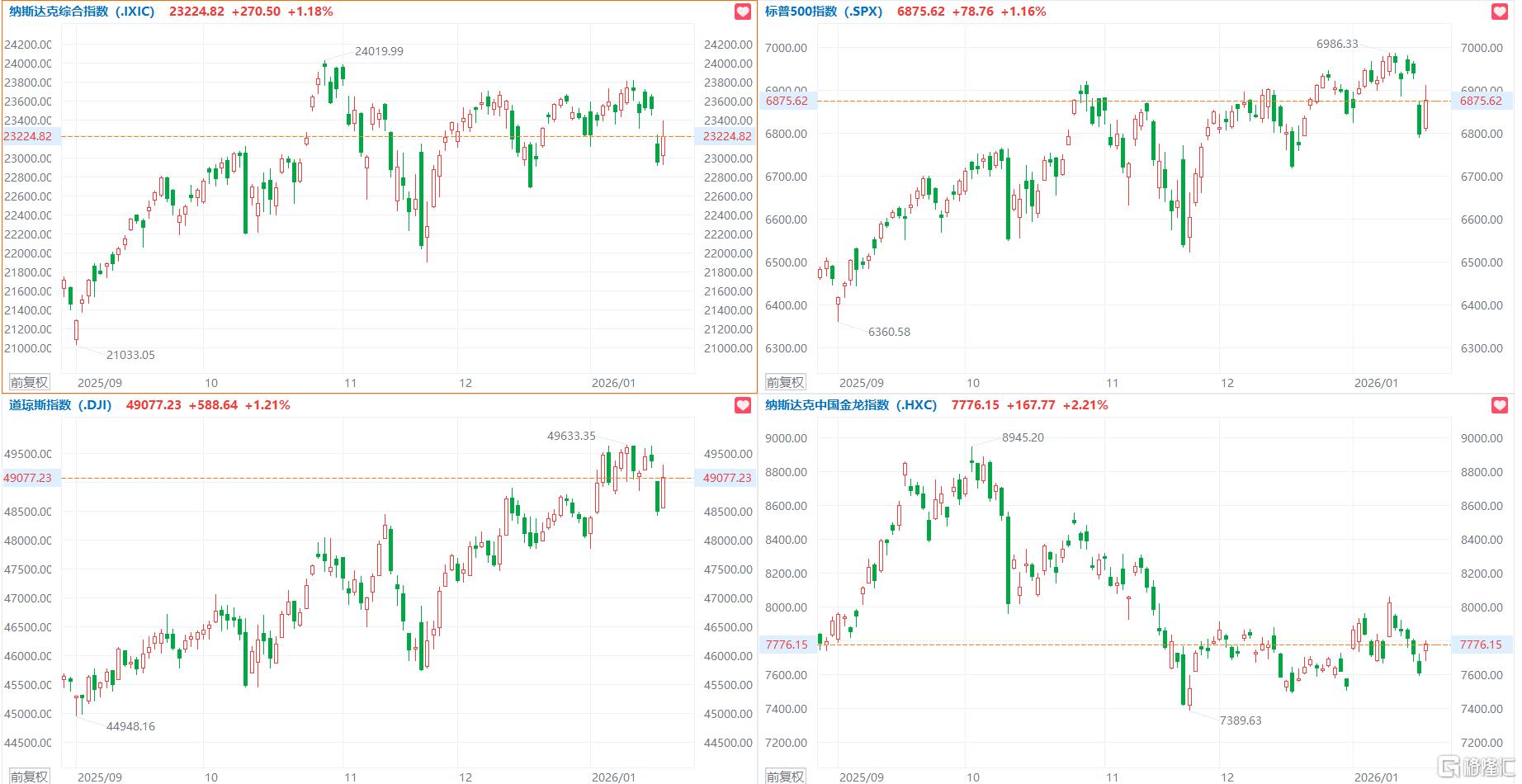Click 前复权 button on Golden Dragon chart

(x=785, y=776)
